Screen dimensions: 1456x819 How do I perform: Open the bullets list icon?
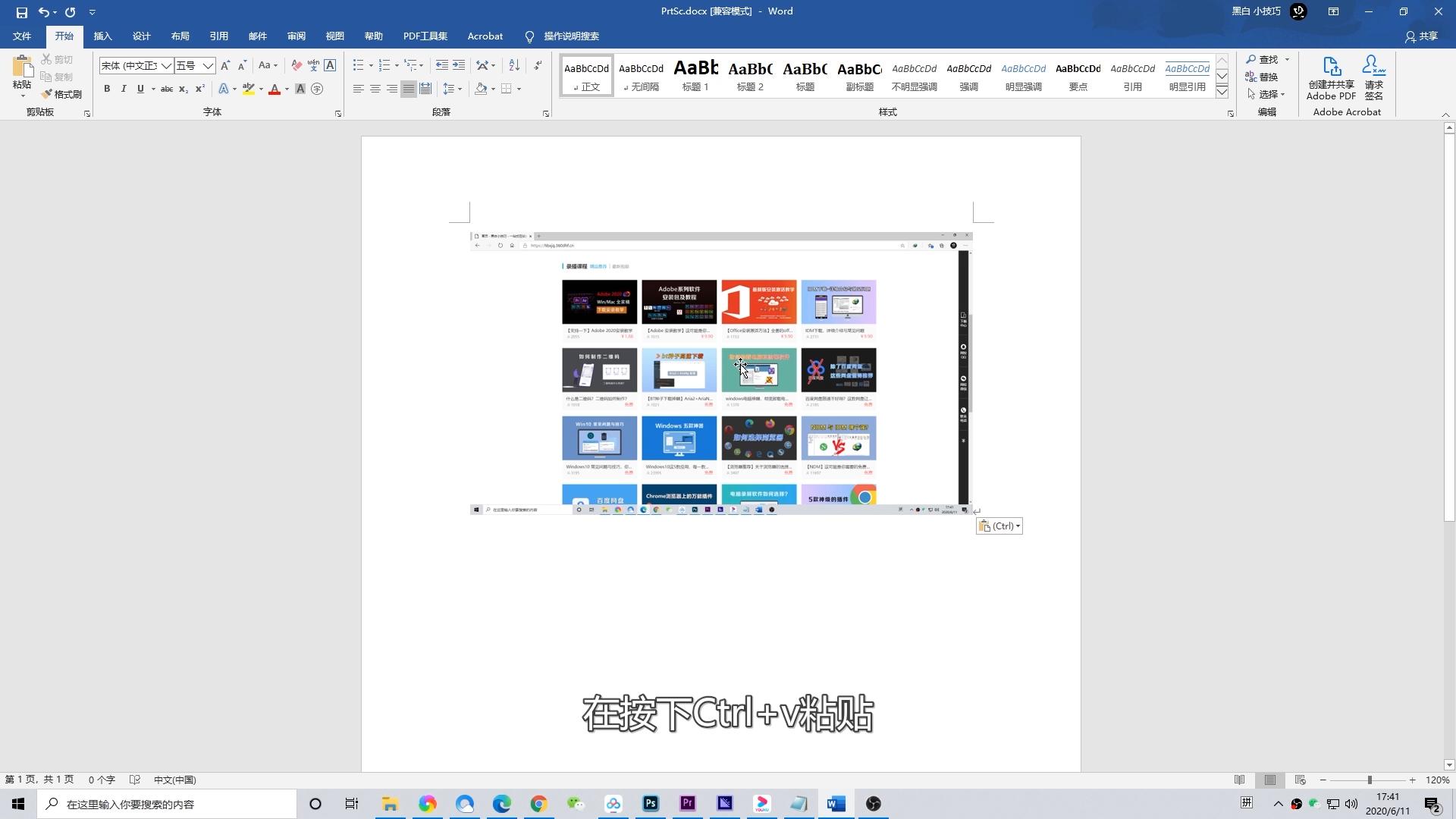(357, 64)
